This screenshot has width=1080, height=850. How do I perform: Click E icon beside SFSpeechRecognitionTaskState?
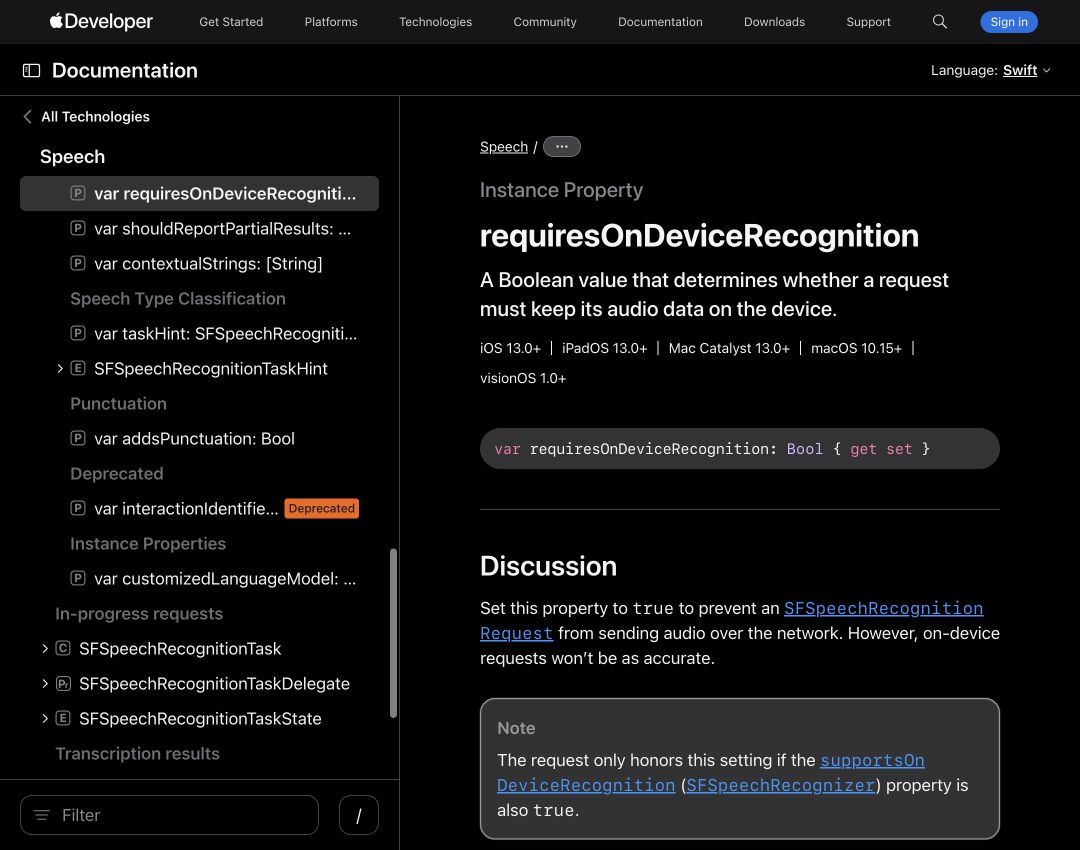tap(63, 718)
